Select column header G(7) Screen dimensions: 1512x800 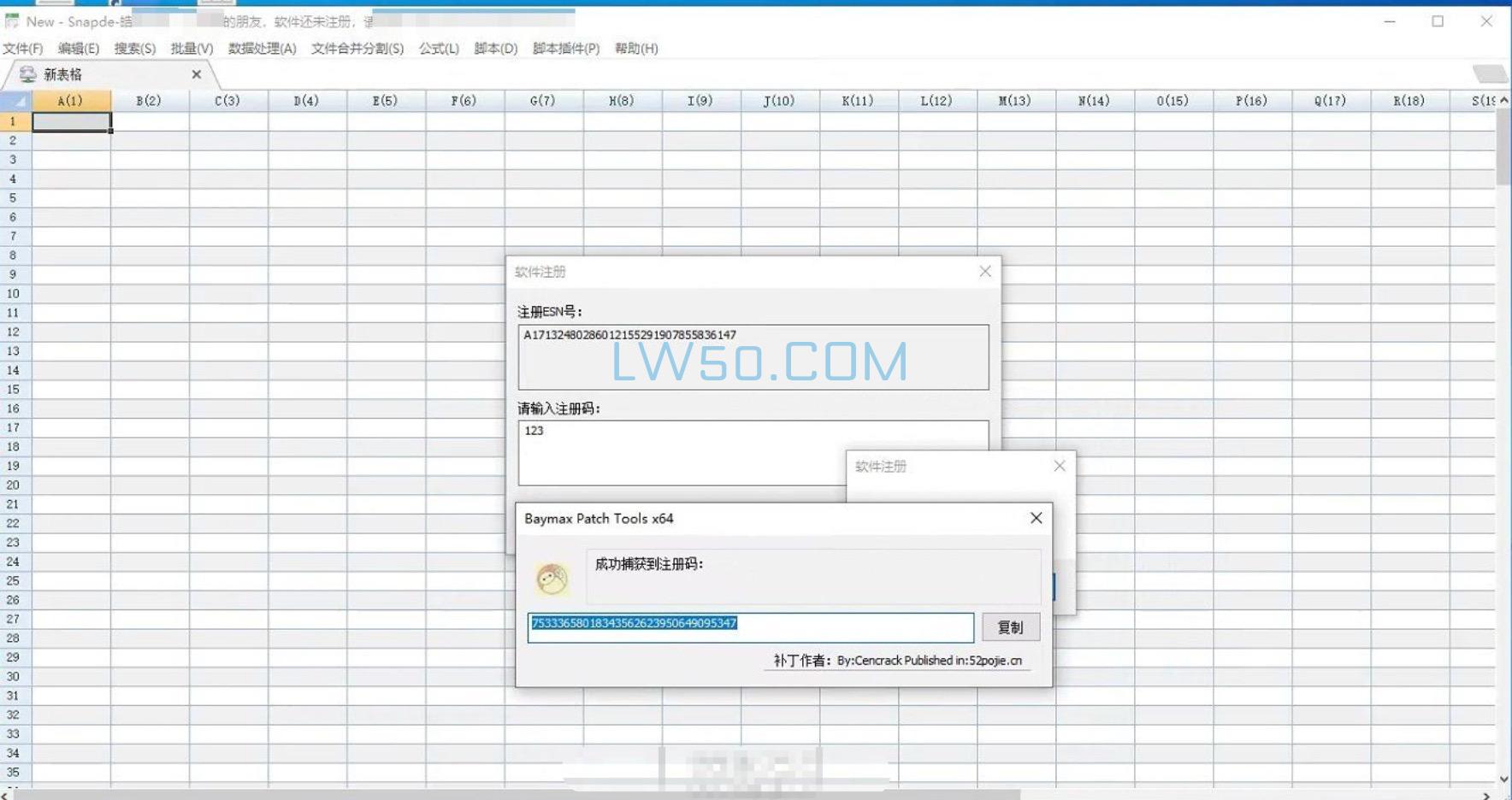point(543,101)
